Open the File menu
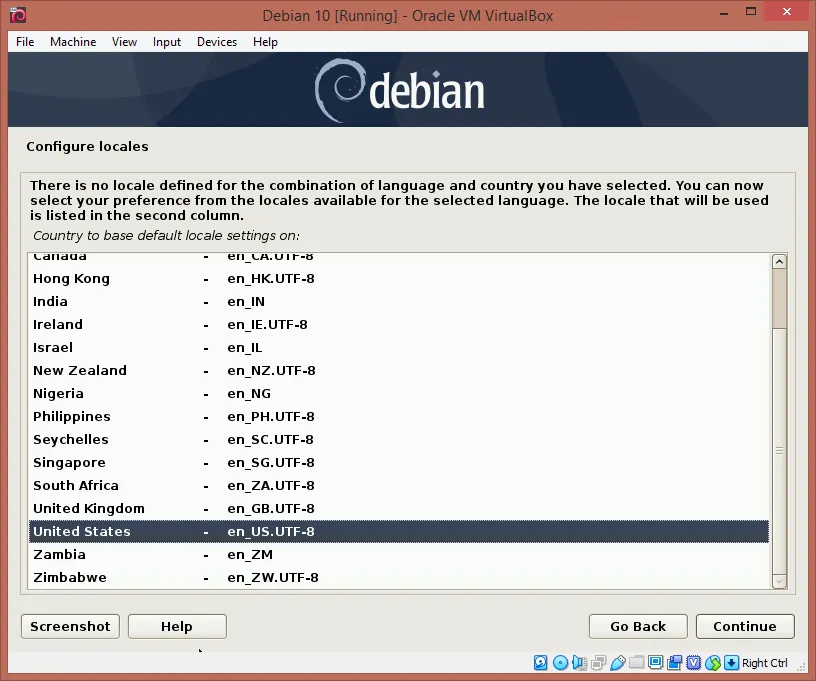816x681 pixels. click(x=25, y=42)
